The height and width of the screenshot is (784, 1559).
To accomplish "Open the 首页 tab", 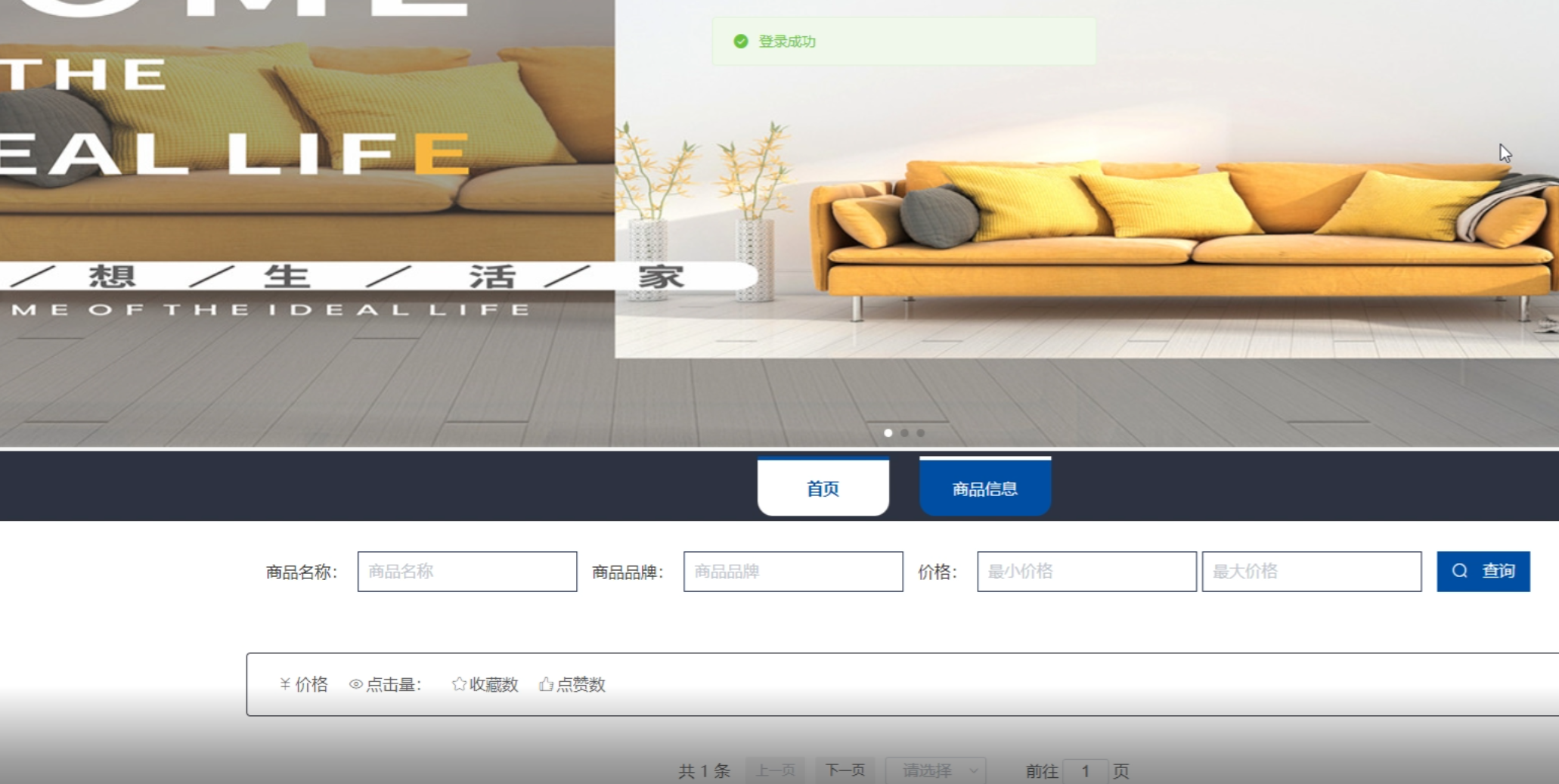I will pyautogui.click(x=823, y=488).
